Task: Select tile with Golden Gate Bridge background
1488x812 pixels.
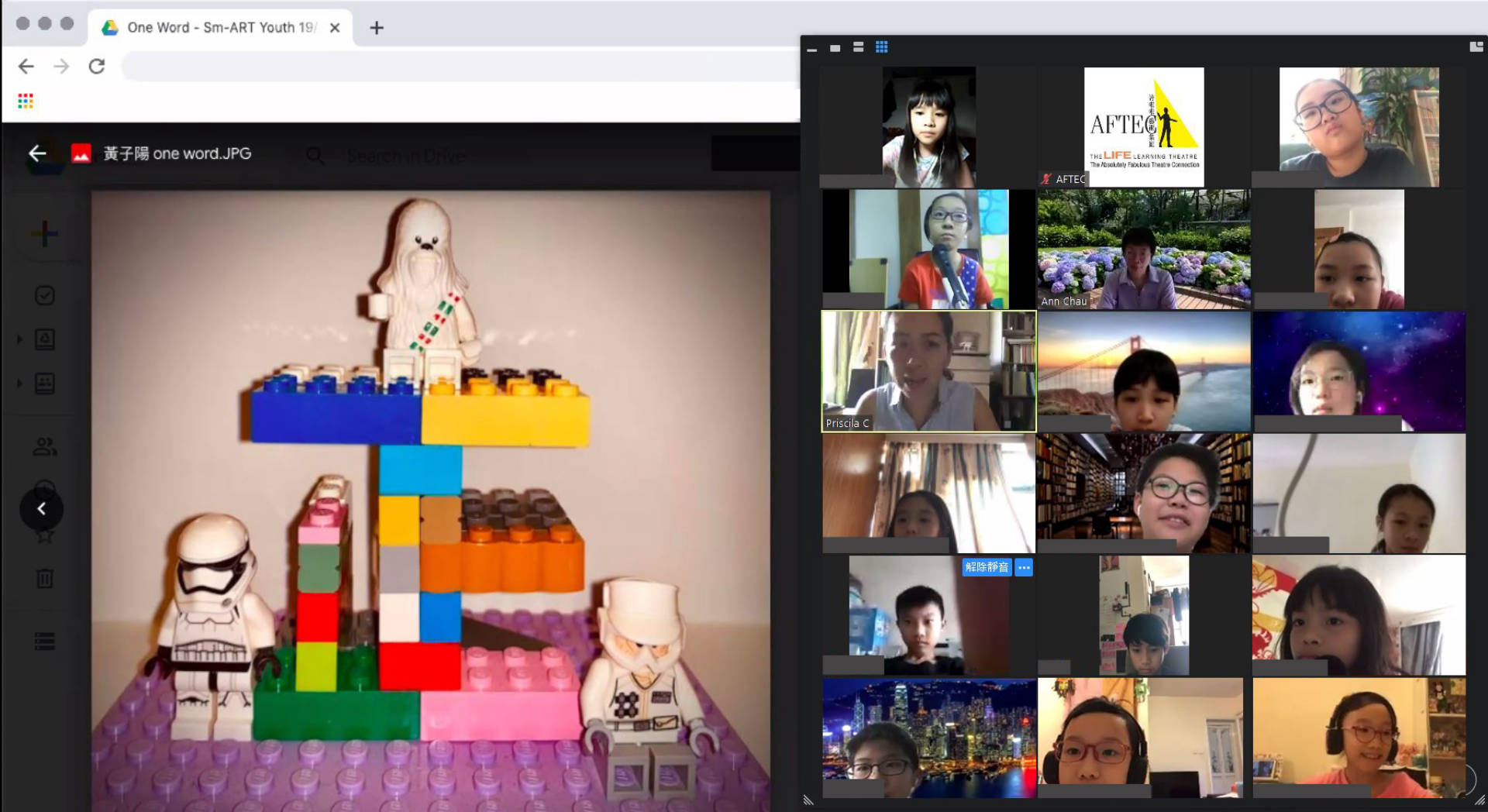Action: pyautogui.click(x=1144, y=371)
